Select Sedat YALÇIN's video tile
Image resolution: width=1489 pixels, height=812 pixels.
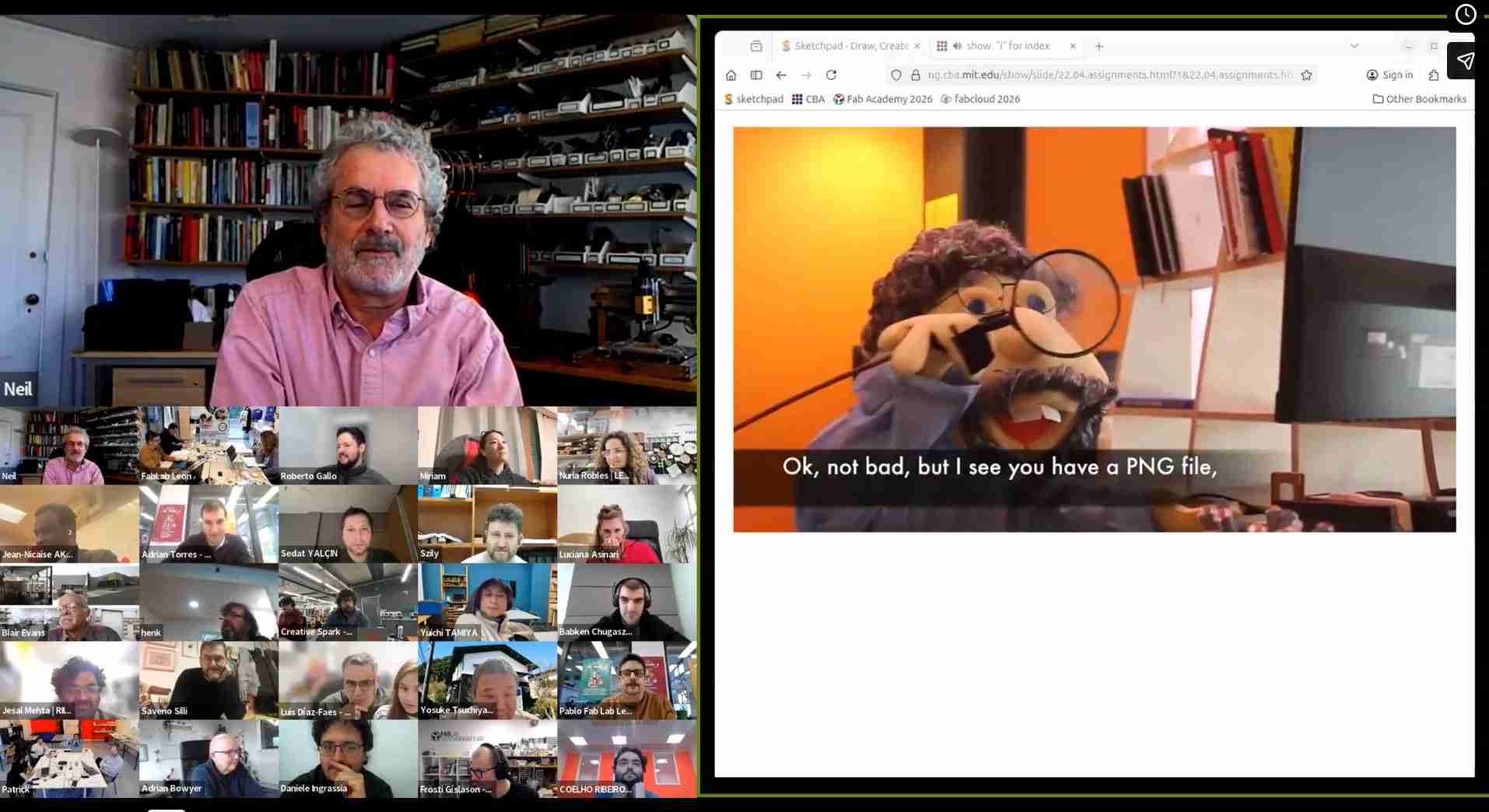point(348,524)
